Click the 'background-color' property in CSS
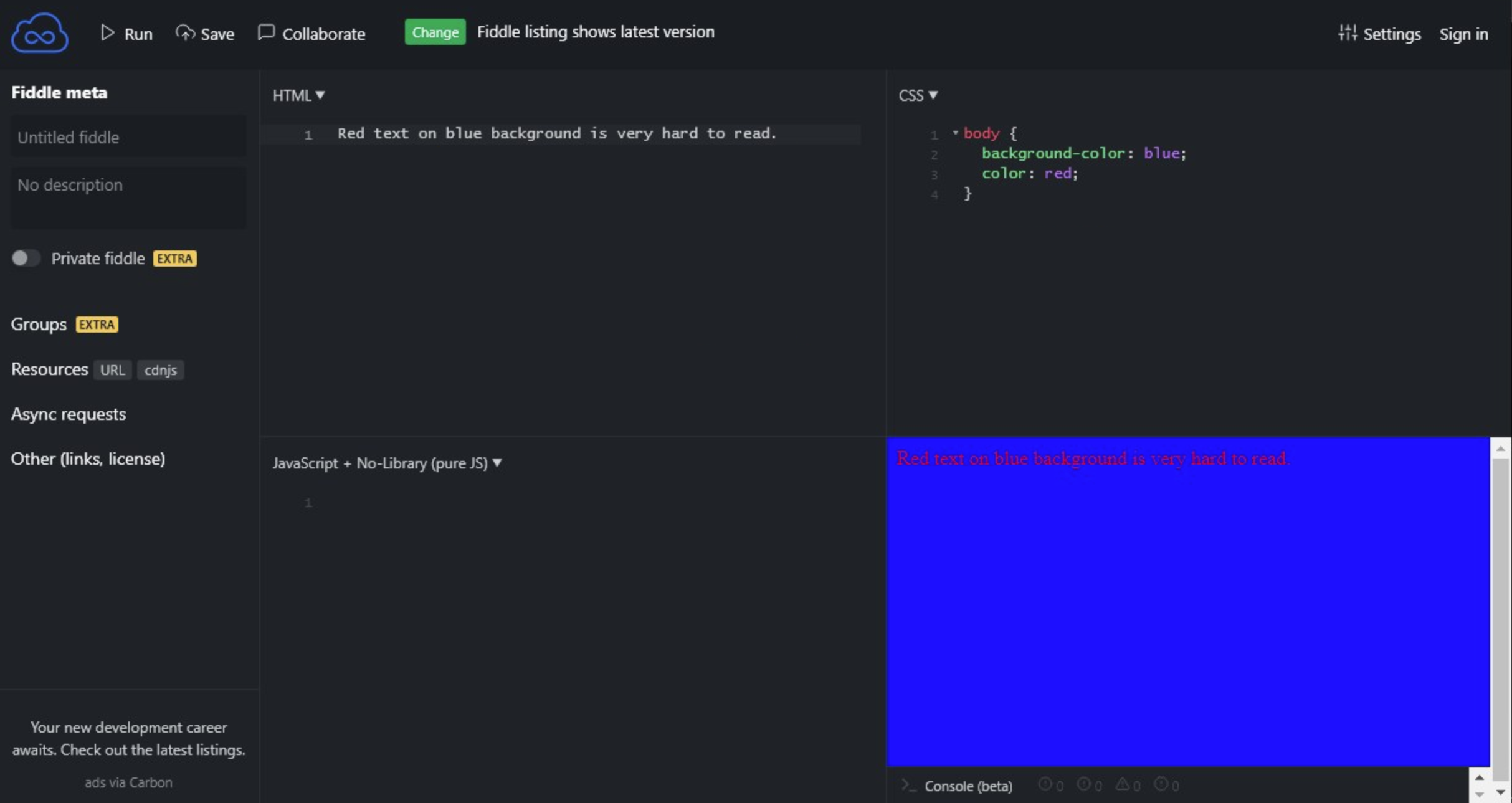The height and width of the screenshot is (803, 1512). [1053, 153]
